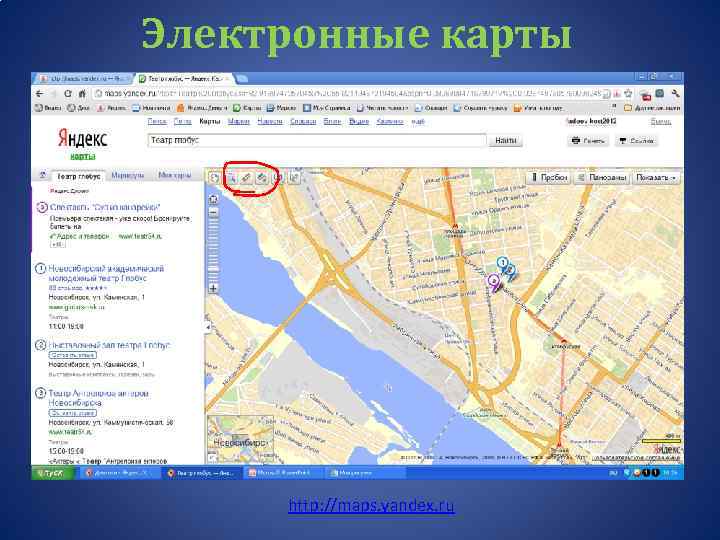Open the http://maps.yandex.ru slide hyperlink

coord(371,506)
